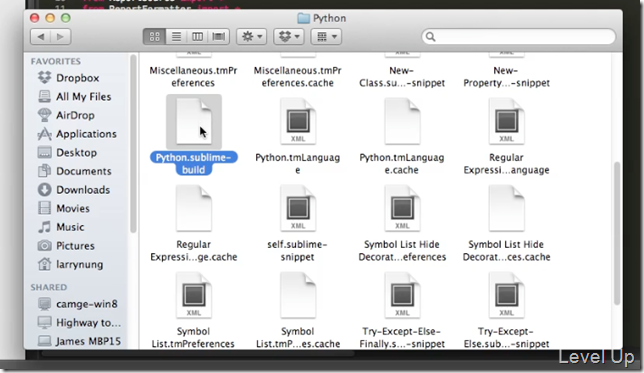Select Try-Except-Else-Finally.s...-snippet file icon
This screenshot has width=644, height=373.
tap(402, 296)
